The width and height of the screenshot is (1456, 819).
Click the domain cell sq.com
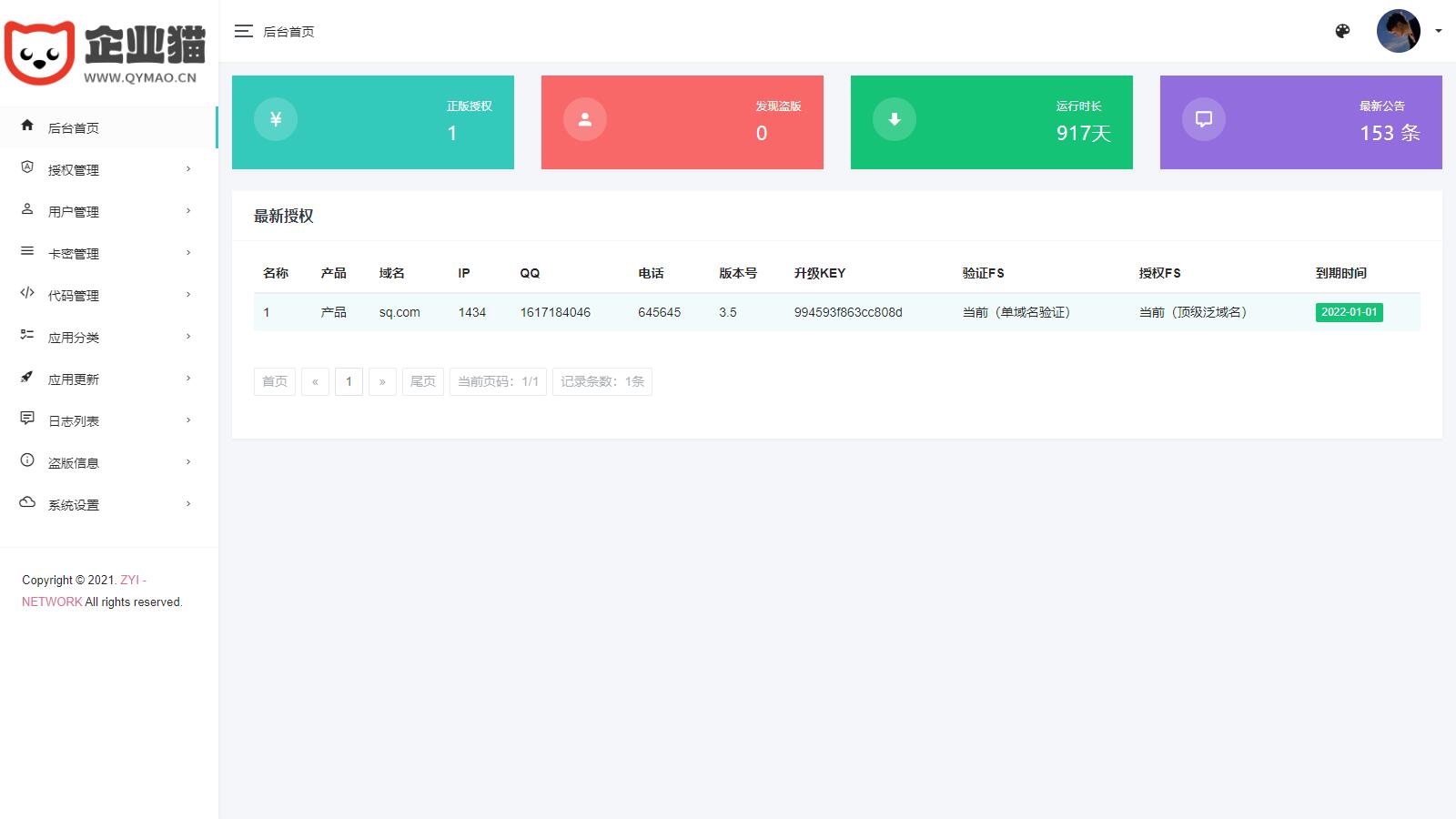(399, 312)
